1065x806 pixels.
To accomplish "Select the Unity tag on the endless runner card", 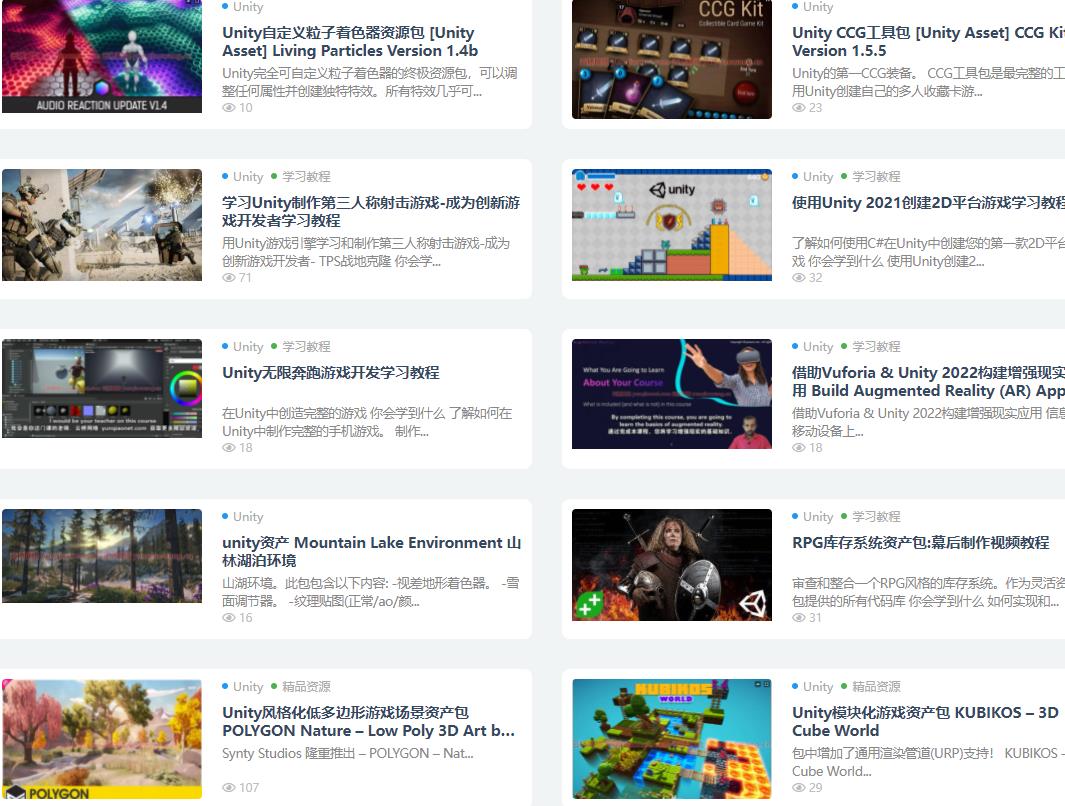I will (x=248, y=346).
